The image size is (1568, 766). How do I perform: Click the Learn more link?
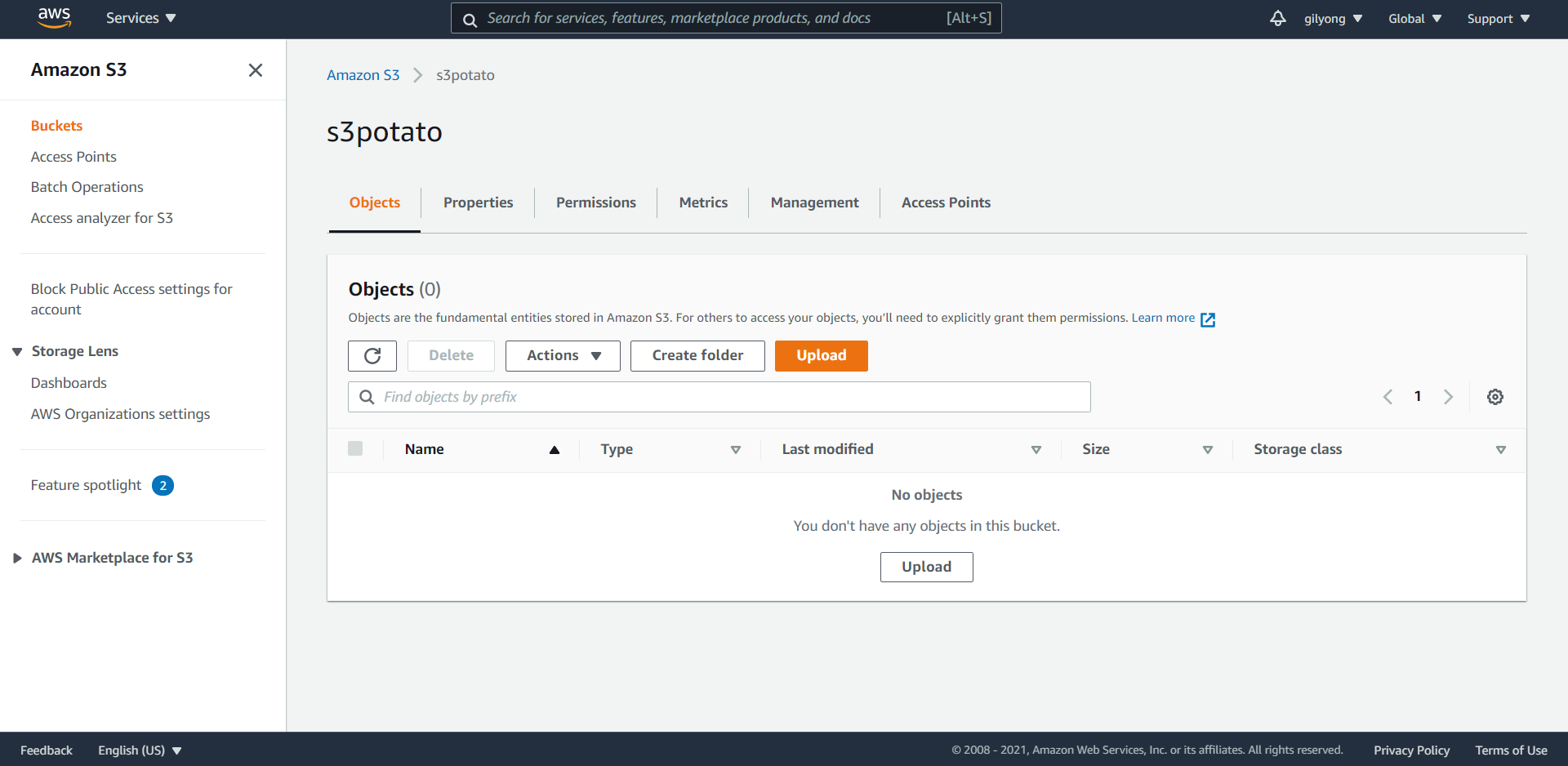pyautogui.click(x=1163, y=318)
